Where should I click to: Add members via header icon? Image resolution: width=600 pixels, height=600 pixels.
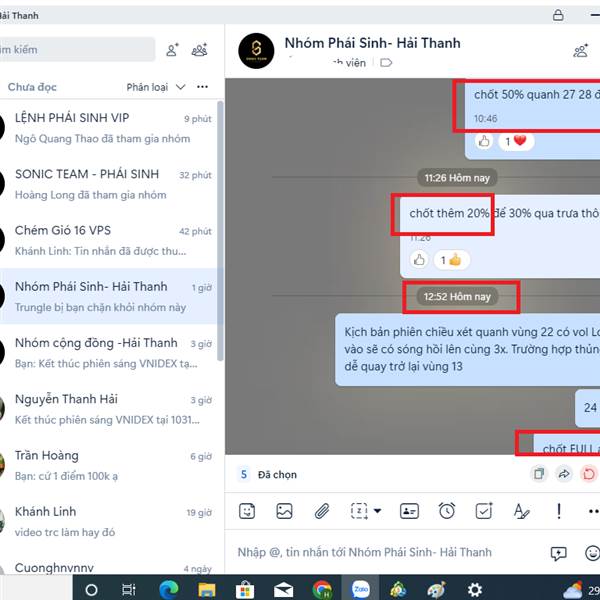[x=580, y=51]
